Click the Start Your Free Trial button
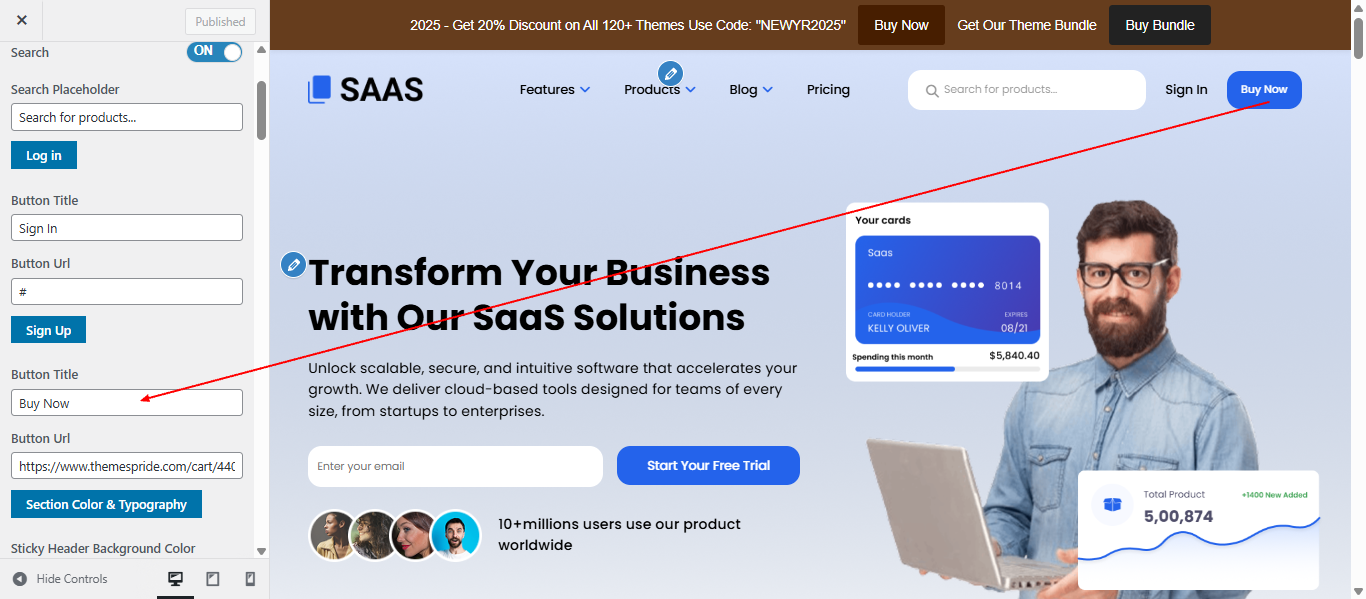 click(x=708, y=466)
